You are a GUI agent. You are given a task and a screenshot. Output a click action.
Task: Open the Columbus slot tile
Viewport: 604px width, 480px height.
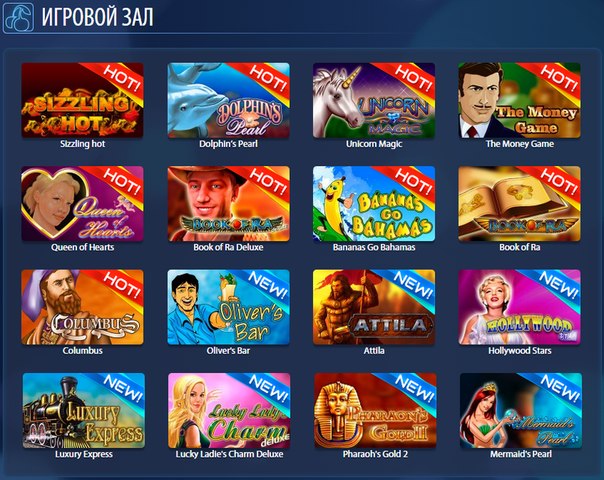82,307
